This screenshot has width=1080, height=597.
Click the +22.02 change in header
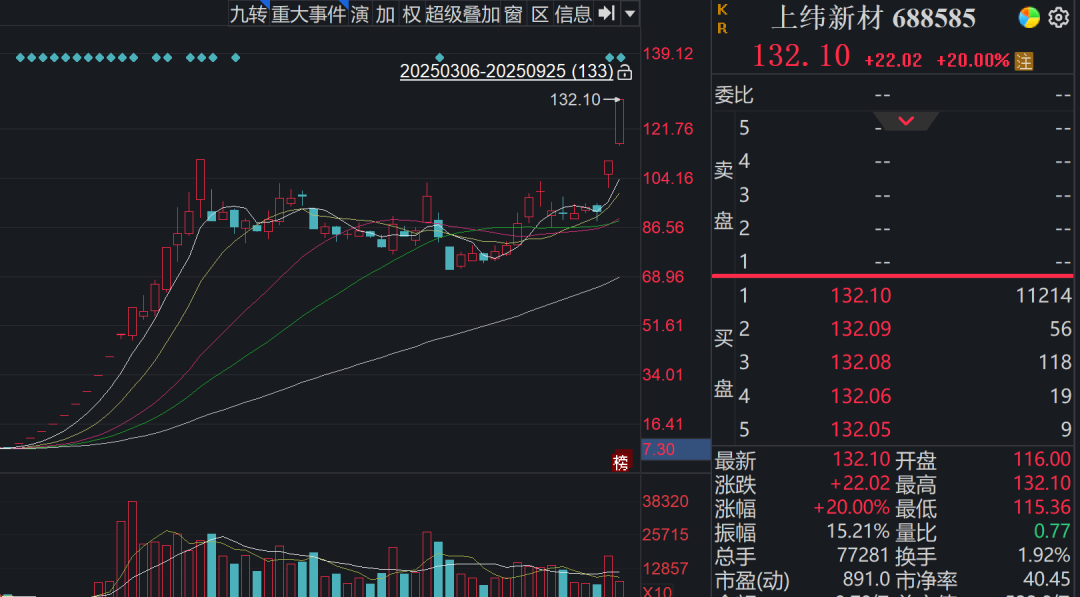[x=893, y=61]
